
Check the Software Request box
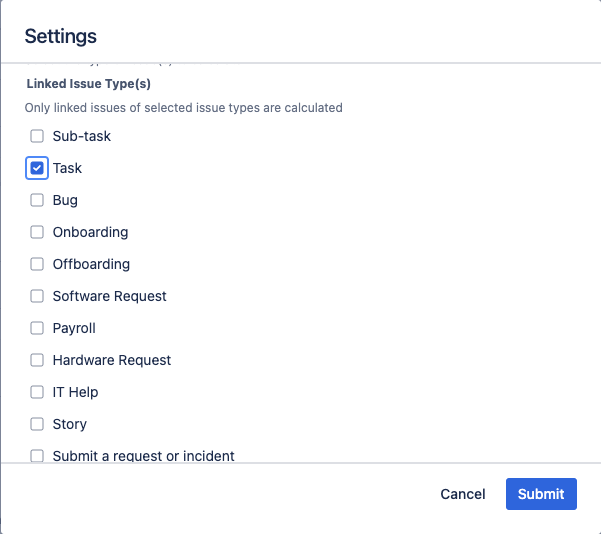click(x=37, y=296)
